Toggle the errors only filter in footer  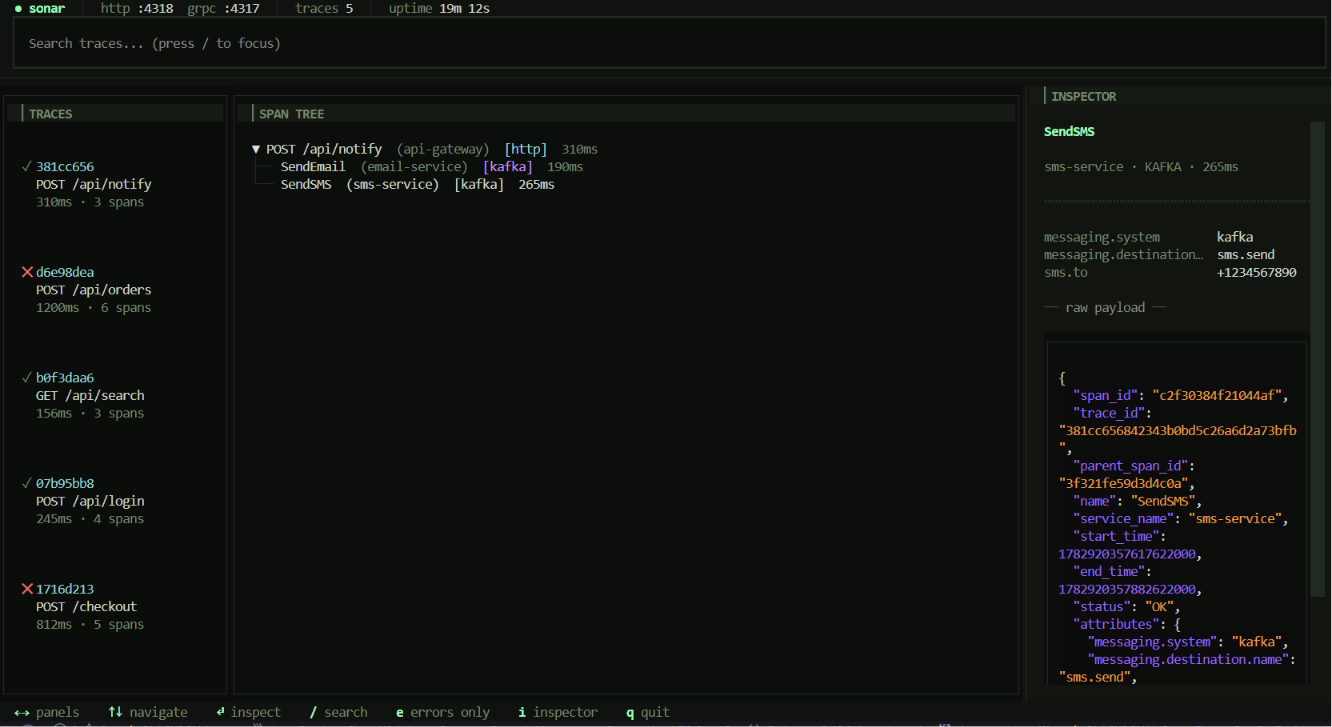(x=443, y=712)
